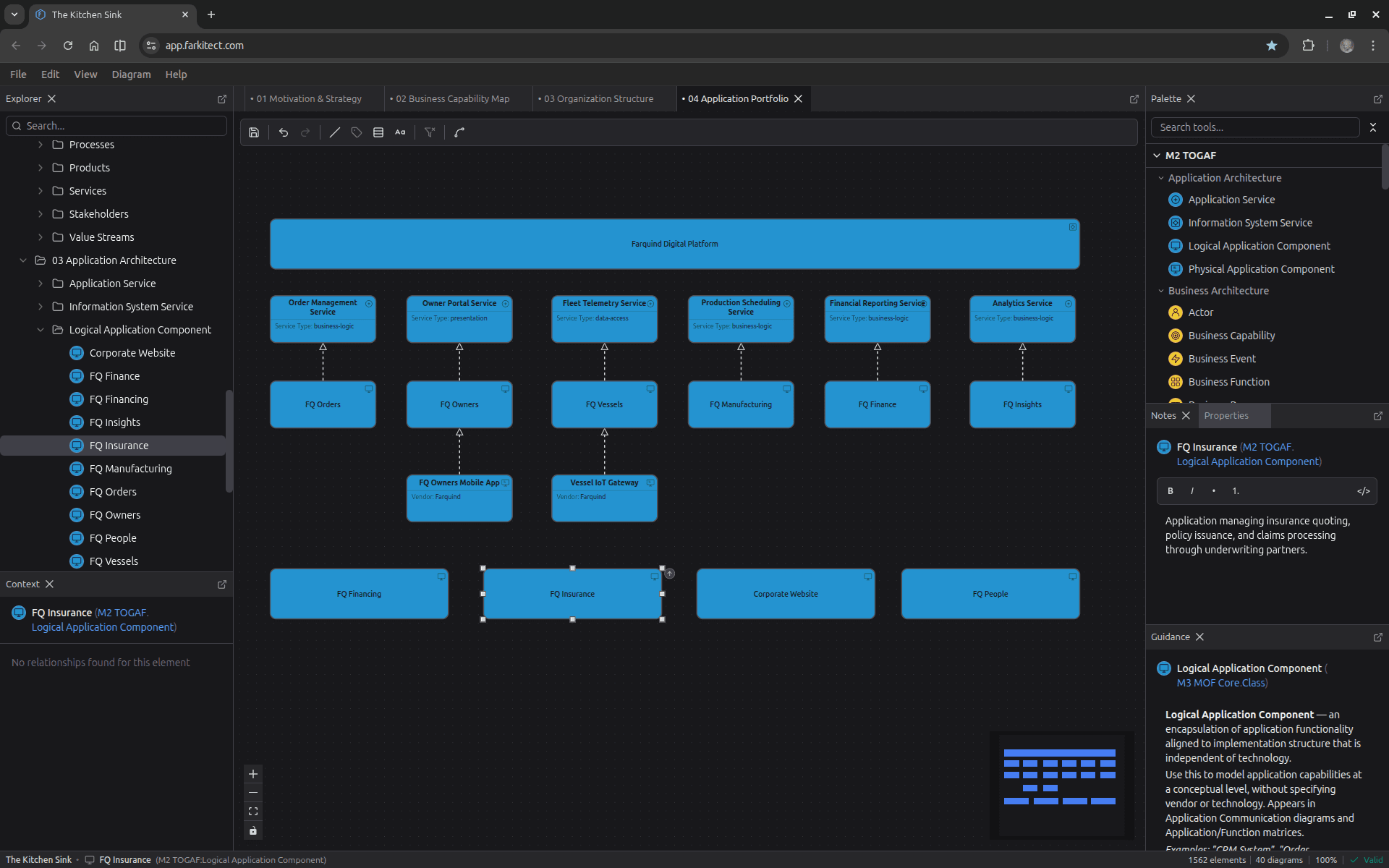Screen dimensions: 1389x868
Task: Switch to 02 Business Capability Map tab
Action: coord(452,99)
